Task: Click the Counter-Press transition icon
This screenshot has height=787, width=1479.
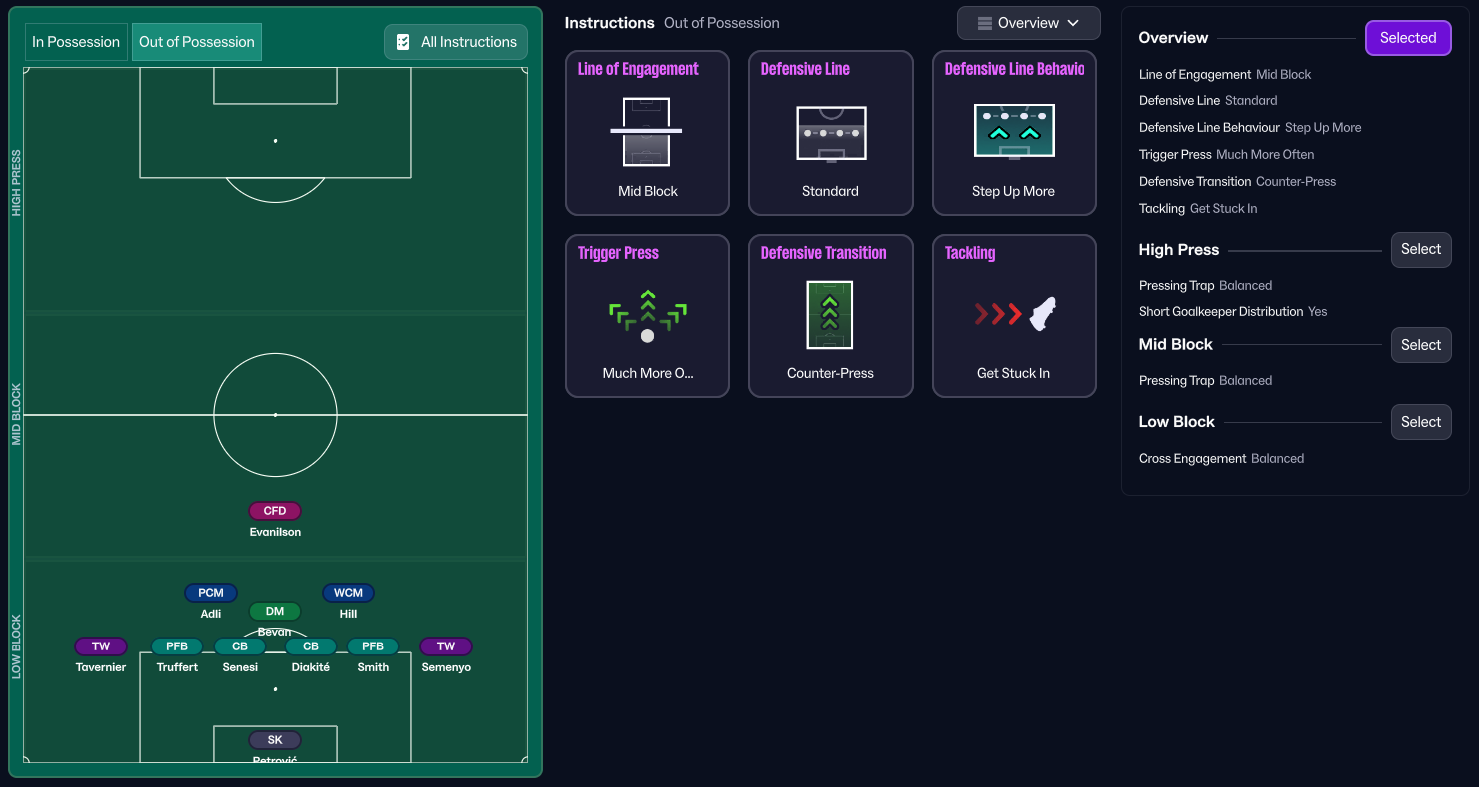Action: (x=830, y=315)
